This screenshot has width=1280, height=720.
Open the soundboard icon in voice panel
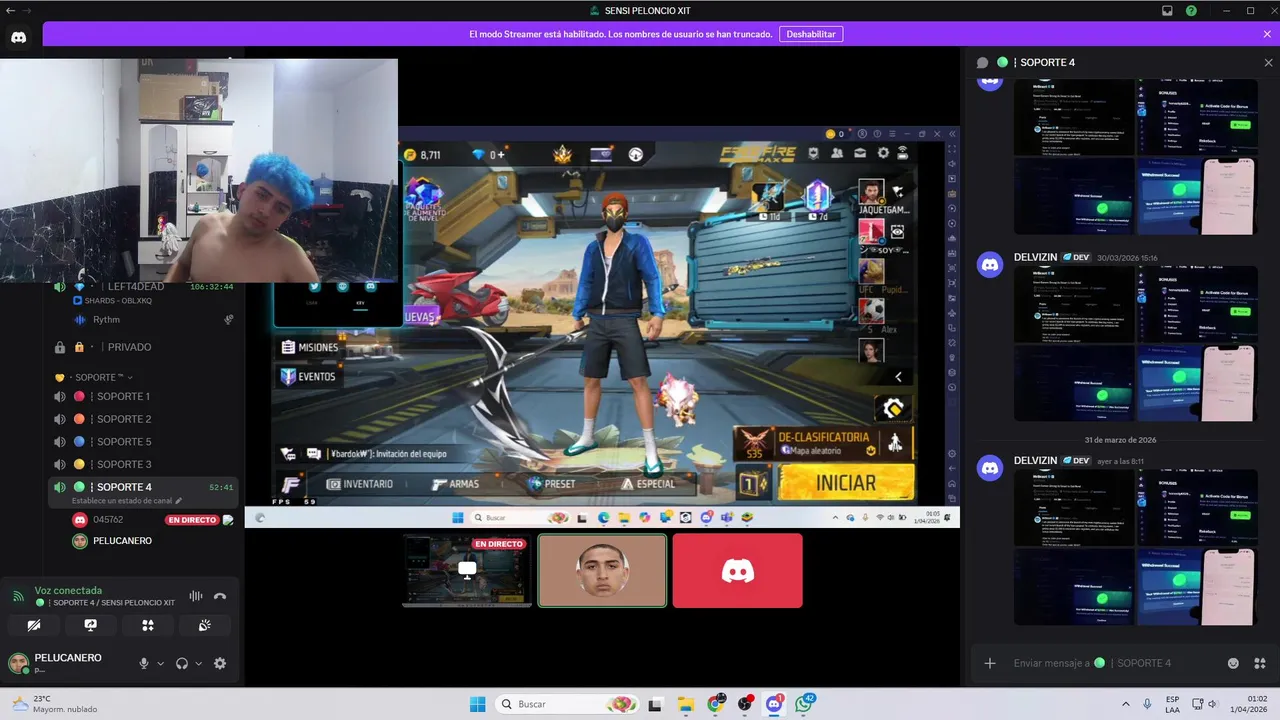[x=205, y=625]
